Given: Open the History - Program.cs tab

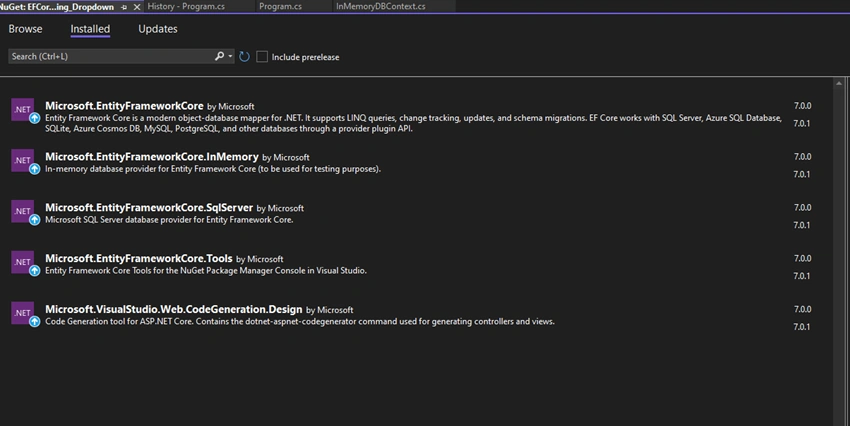Looking at the screenshot, I should 186,7.
